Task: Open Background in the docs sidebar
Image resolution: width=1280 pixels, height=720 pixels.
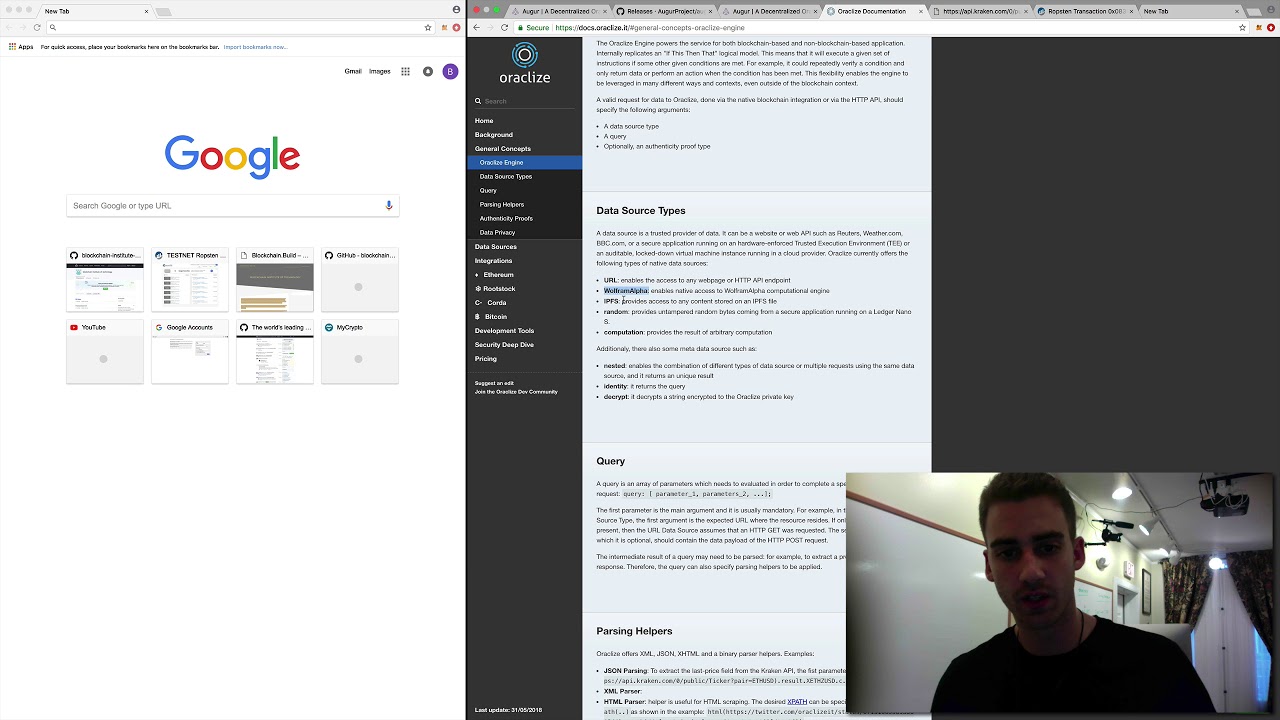Action: coord(524,134)
